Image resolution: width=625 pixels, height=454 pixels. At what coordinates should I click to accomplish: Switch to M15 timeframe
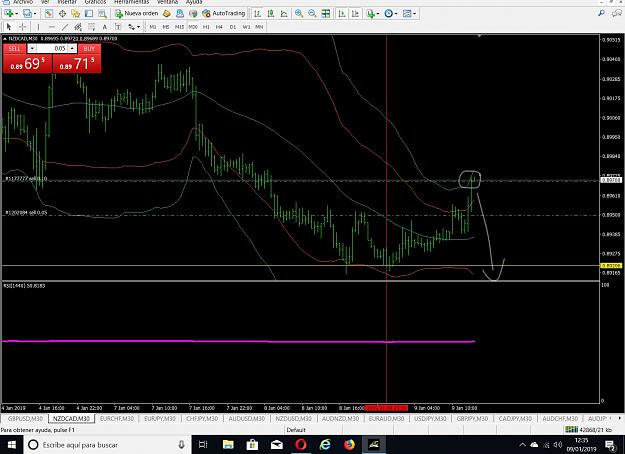pyautogui.click(x=179, y=27)
